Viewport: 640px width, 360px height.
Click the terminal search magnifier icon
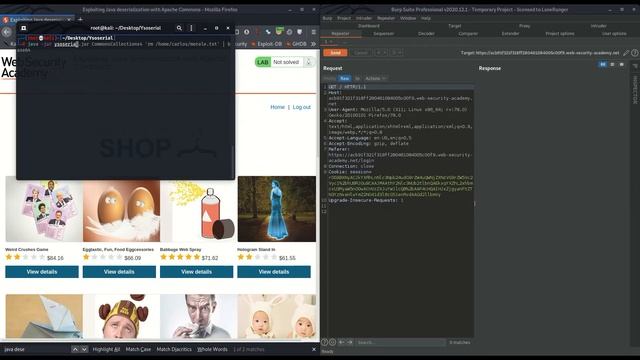[179, 28]
